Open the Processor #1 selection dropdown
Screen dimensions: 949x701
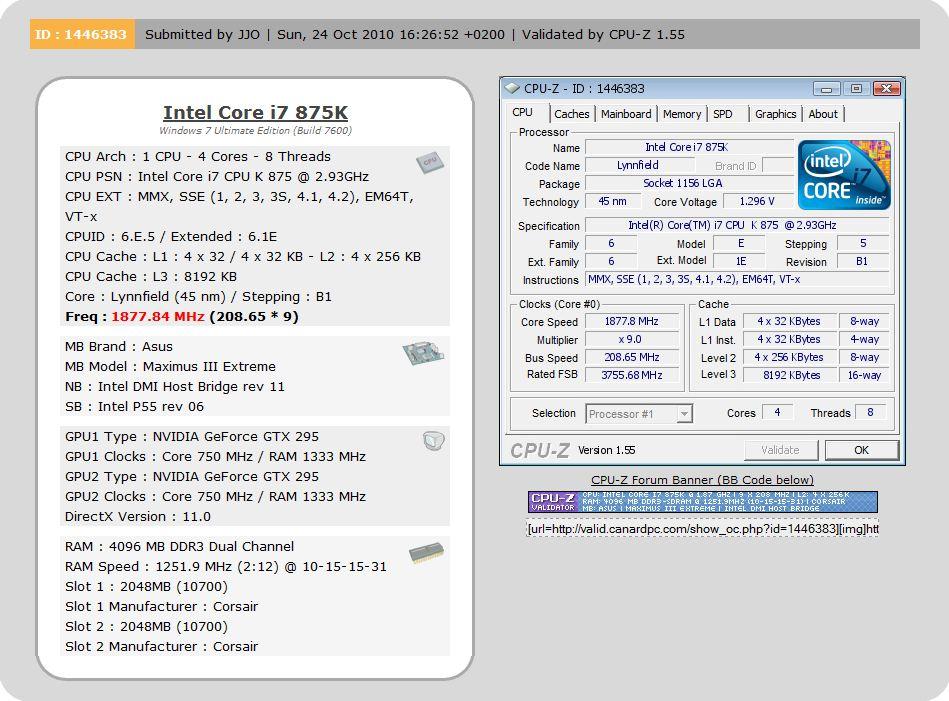(x=684, y=414)
